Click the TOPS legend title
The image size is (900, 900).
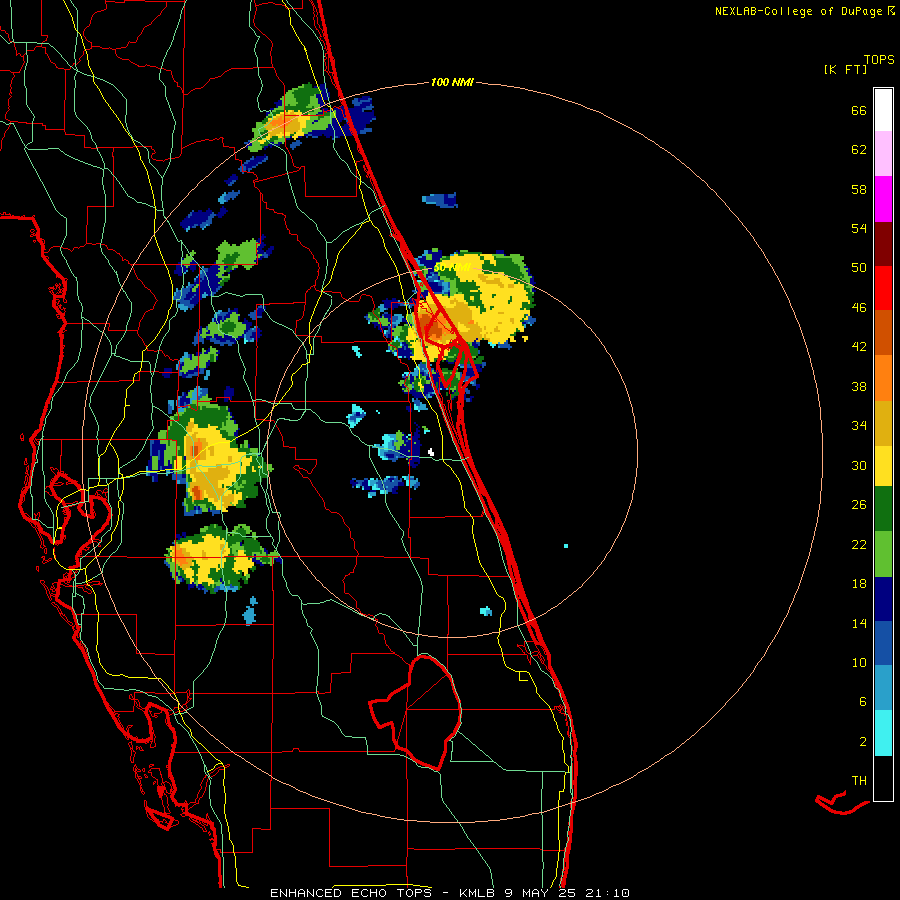tap(879, 60)
